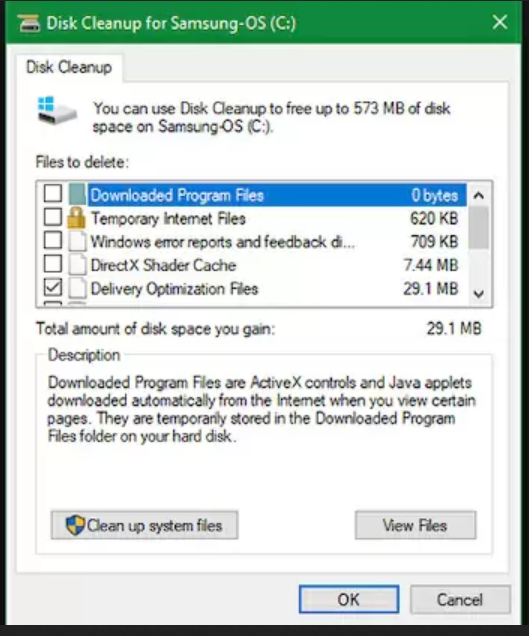
Task: Click the file list's up arrow
Action: [479, 196]
